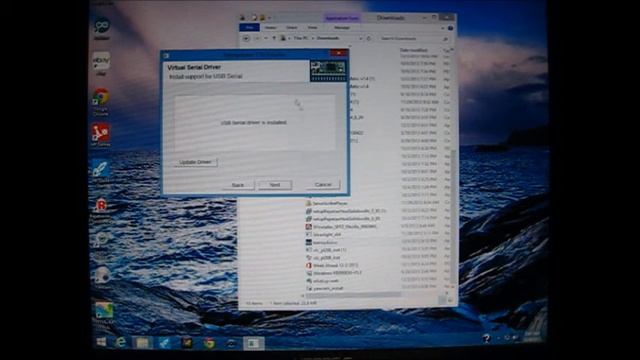Click Update Driver in the Virtual Serial Driver dialog

coord(196,162)
